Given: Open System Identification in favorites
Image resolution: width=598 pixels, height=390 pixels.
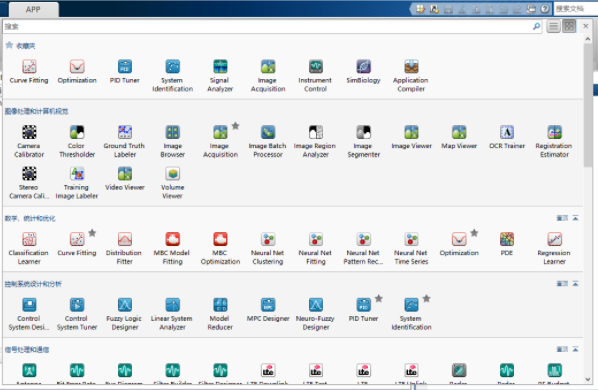Looking at the screenshot, I should [172, 75].
